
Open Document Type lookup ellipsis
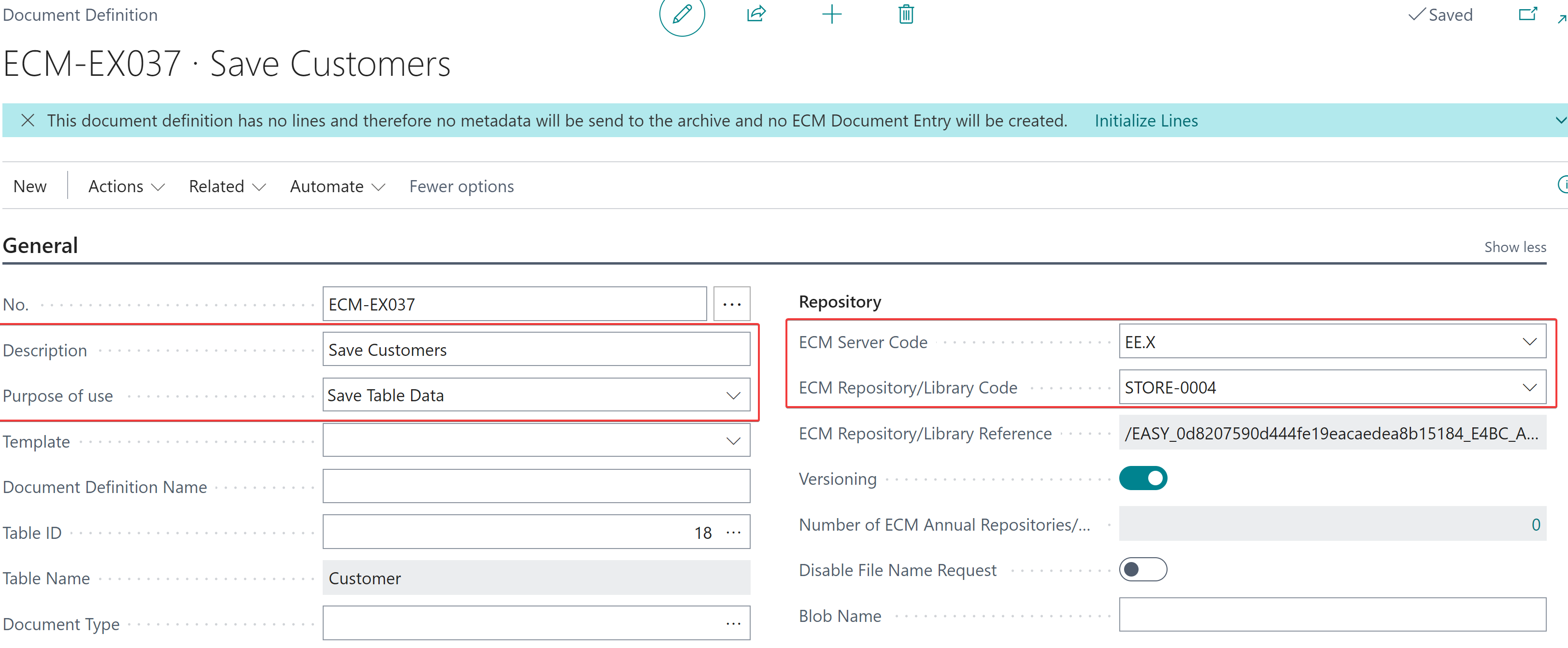tap(733, 624)
